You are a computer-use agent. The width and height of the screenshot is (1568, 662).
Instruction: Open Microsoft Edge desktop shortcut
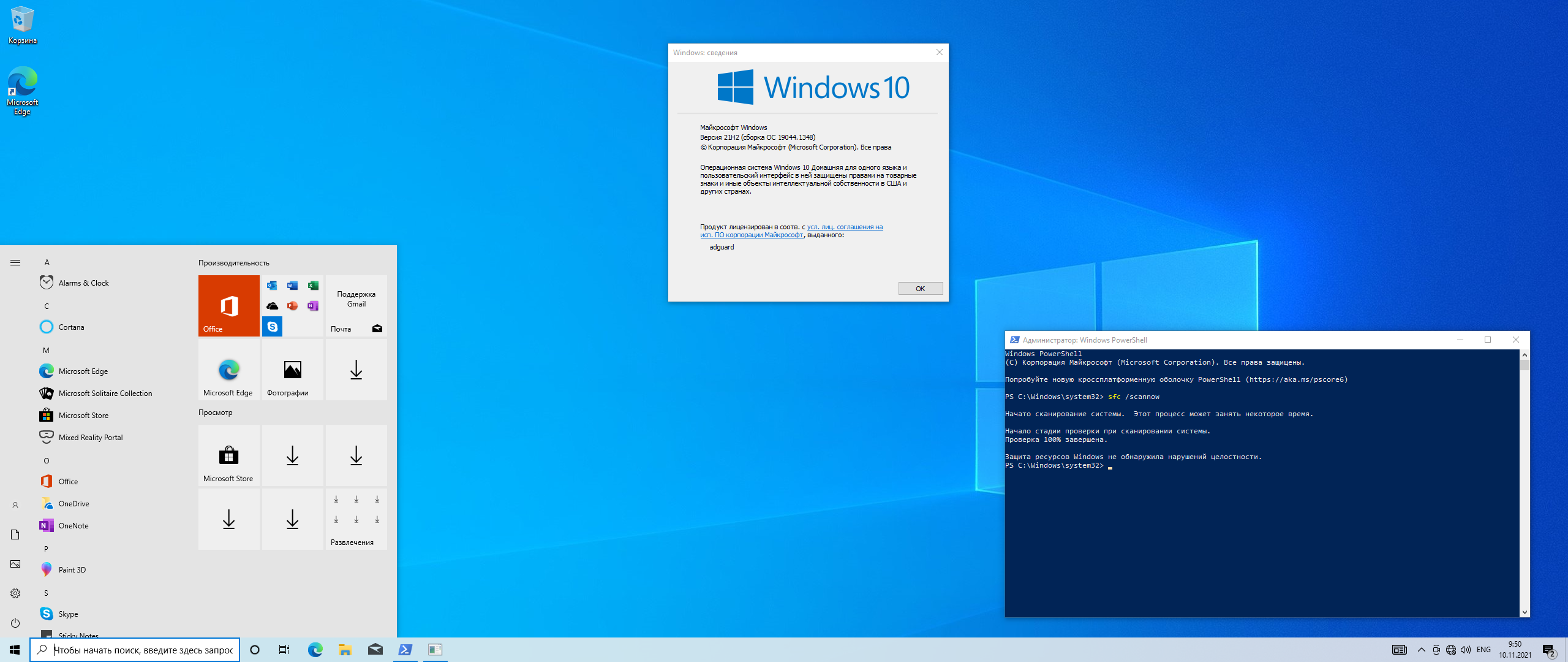coord(22,91)
